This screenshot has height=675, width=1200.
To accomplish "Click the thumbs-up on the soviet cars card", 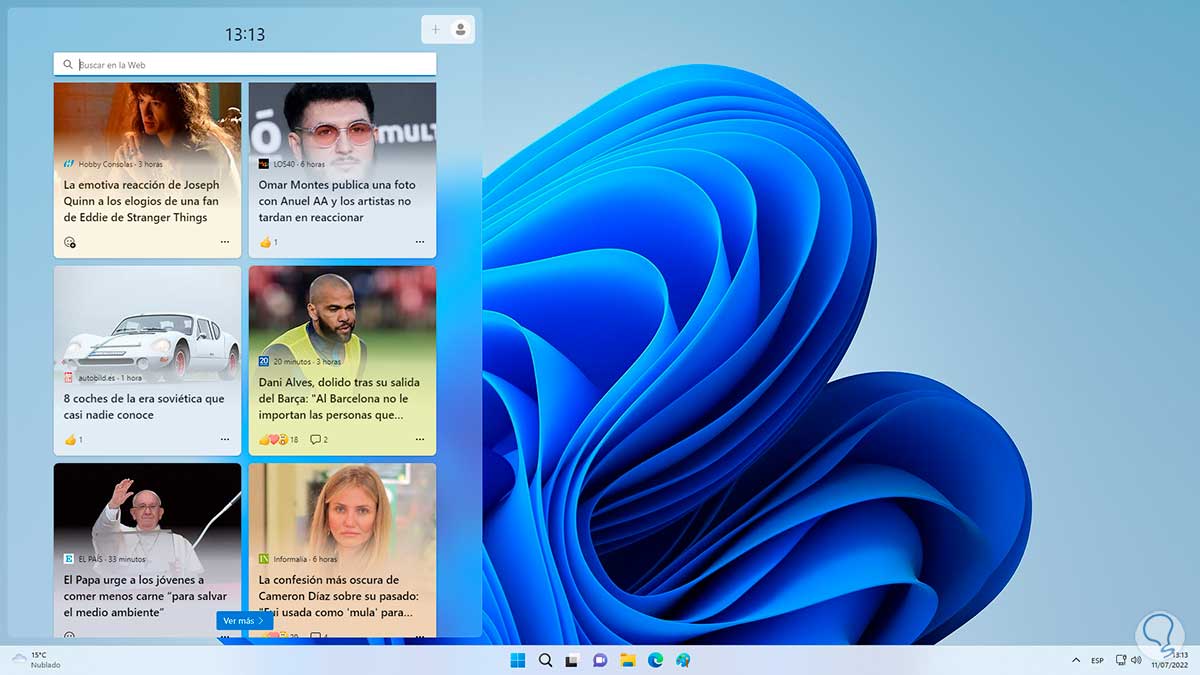I will pyautogui.click(x=71, y=439).
